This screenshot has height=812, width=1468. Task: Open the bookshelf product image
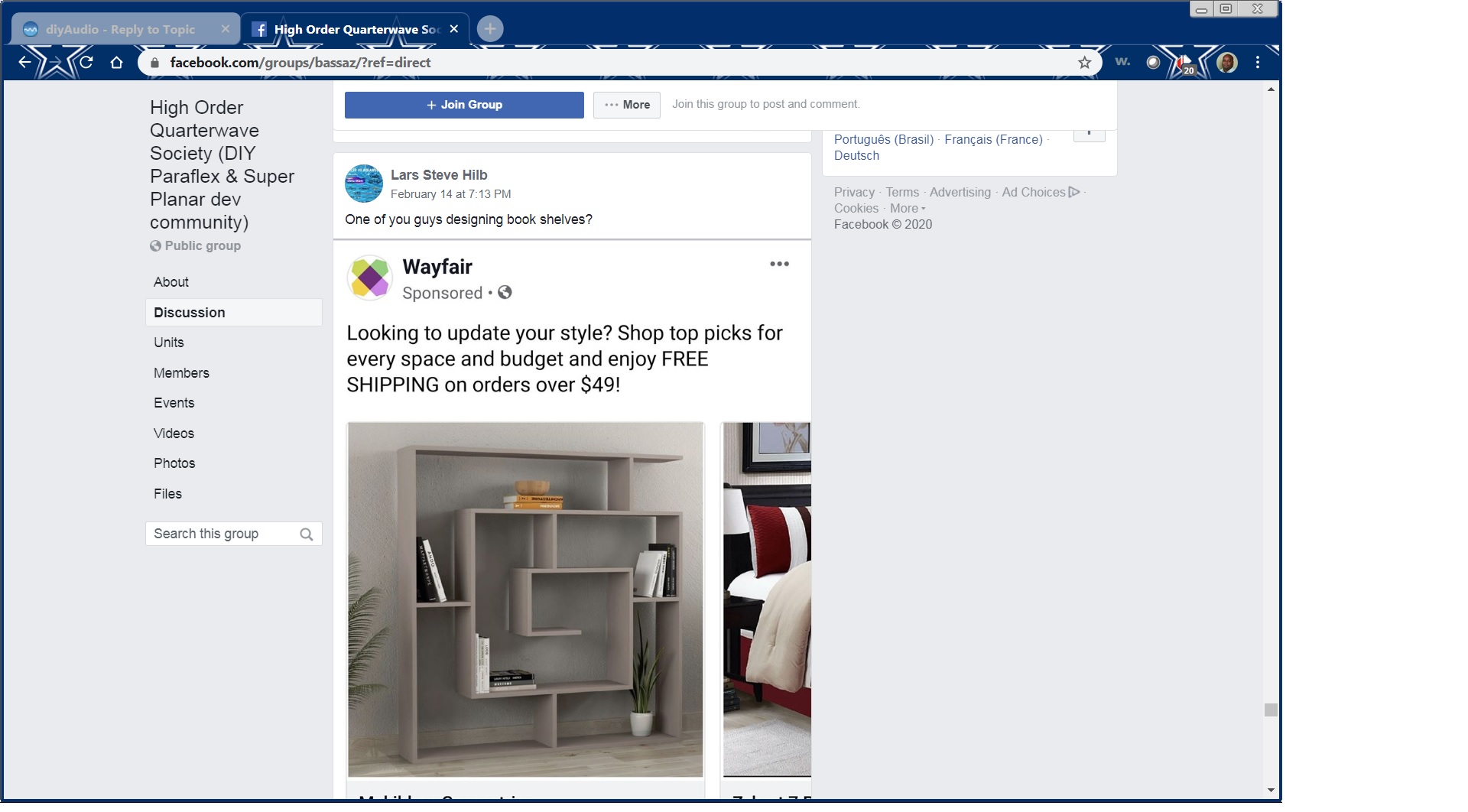[x=525, y=599]
